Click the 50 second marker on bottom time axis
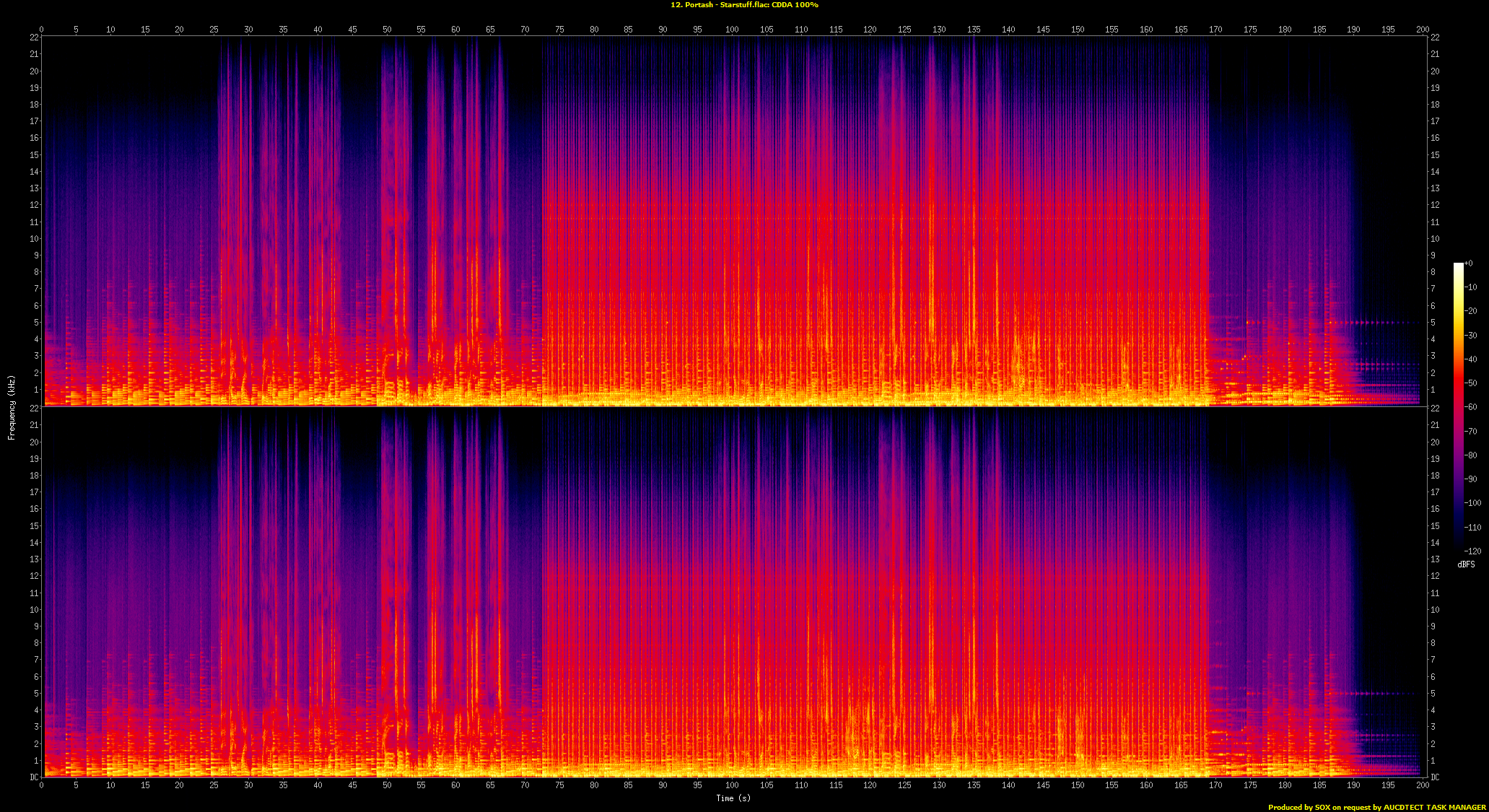The image size is (1489, 812). click(x=387, y=785)
